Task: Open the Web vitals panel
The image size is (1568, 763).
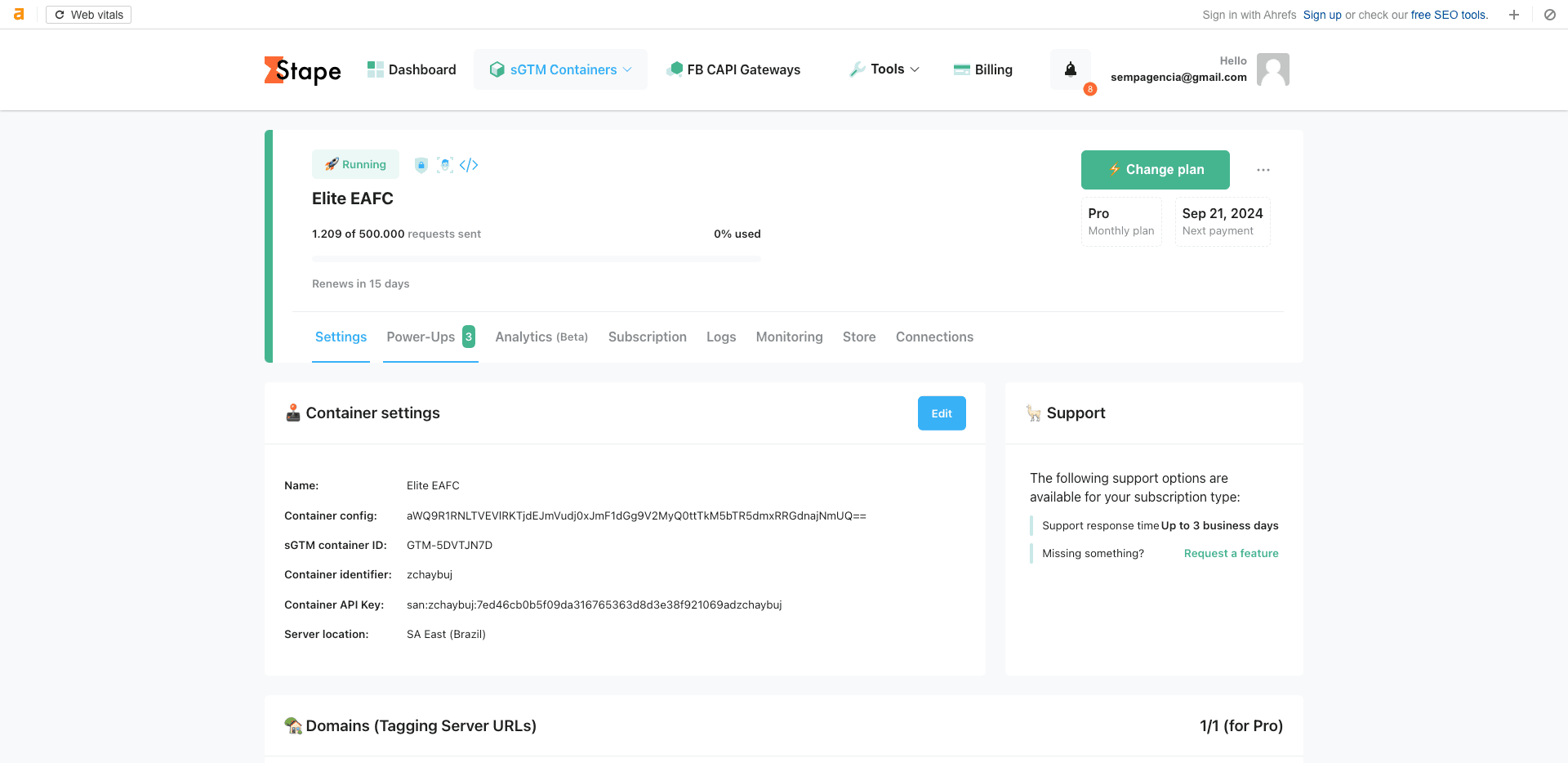Action: point(89,15)
